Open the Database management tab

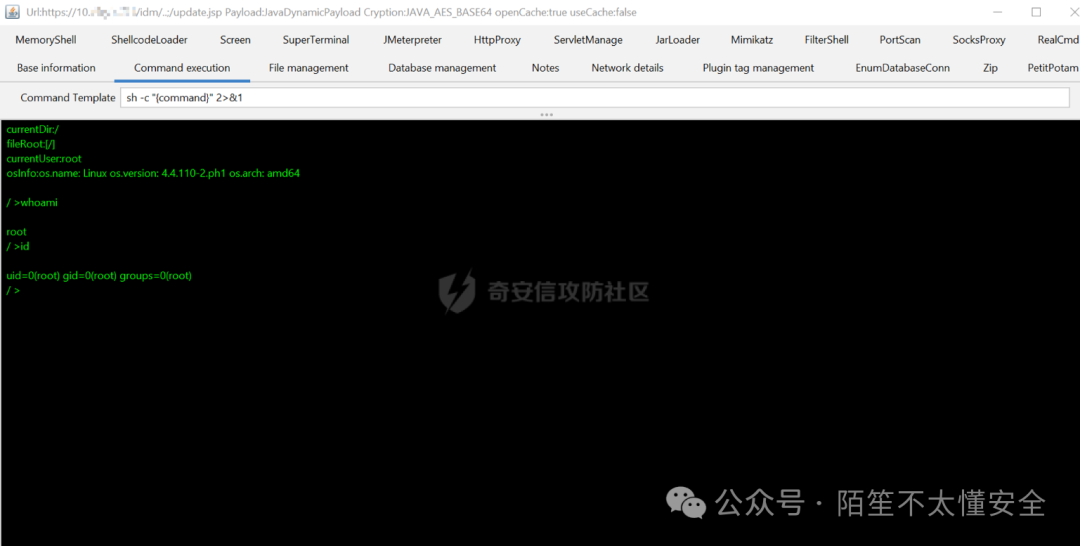[442, 67]
